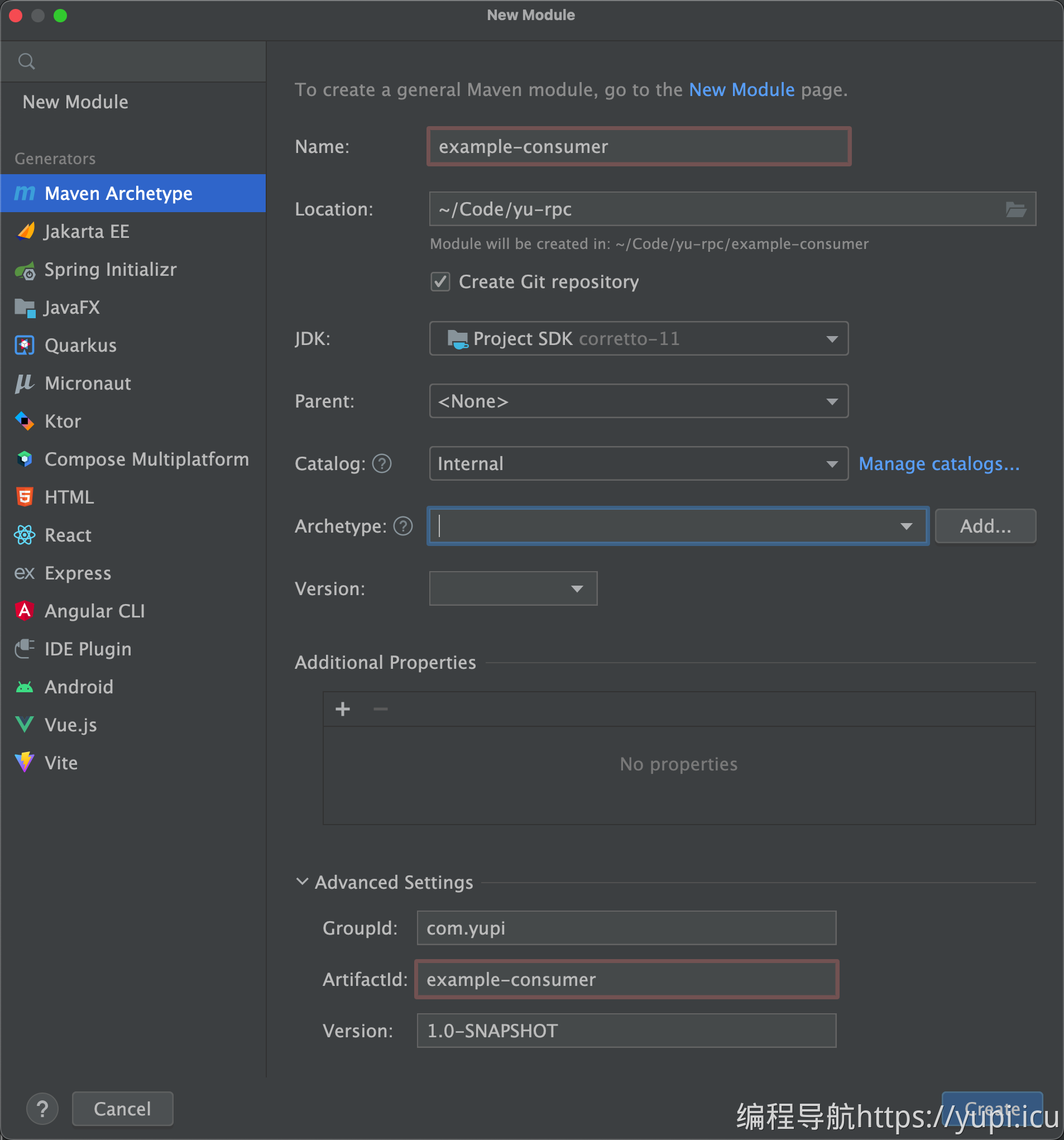Open the help button at bottom left

pos(42,1109)
